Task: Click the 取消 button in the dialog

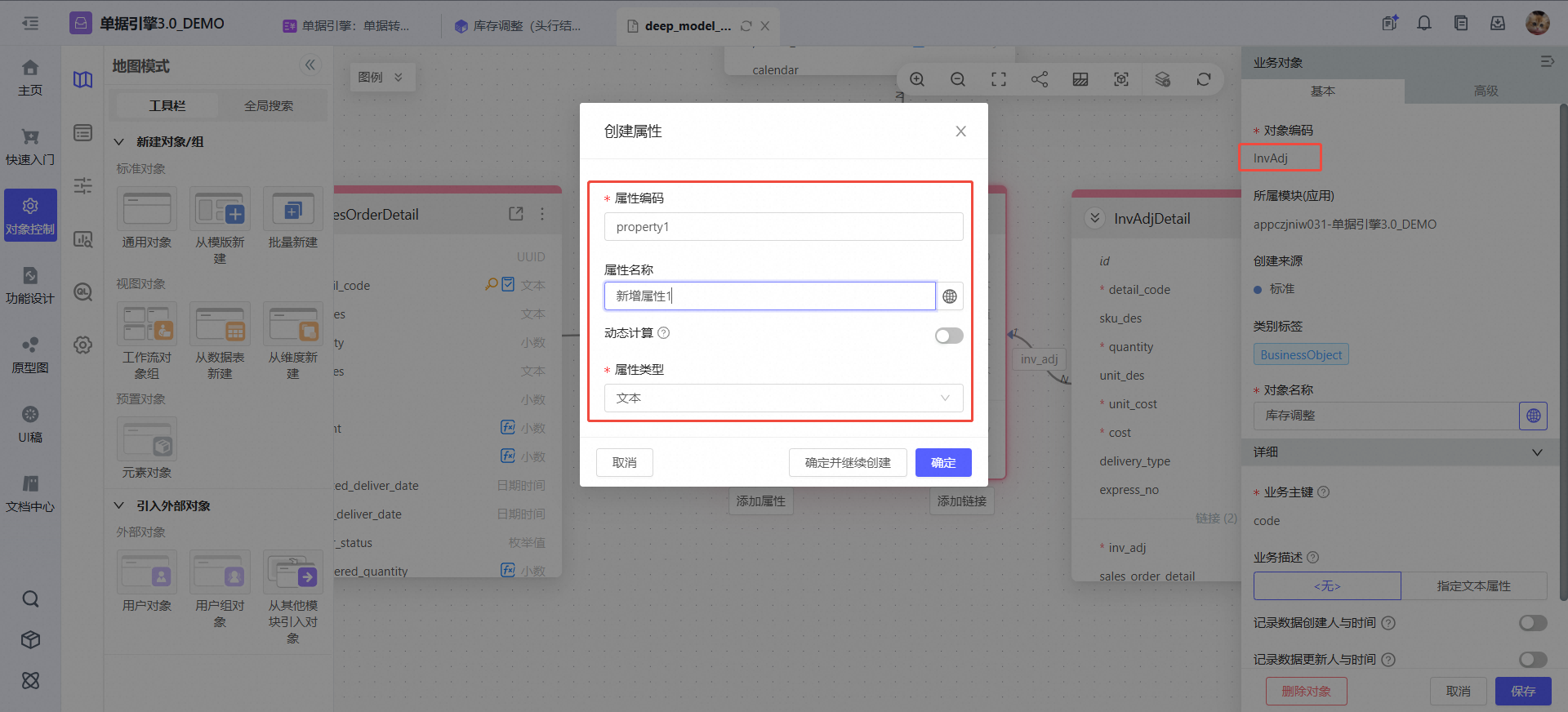Action: 625,463
